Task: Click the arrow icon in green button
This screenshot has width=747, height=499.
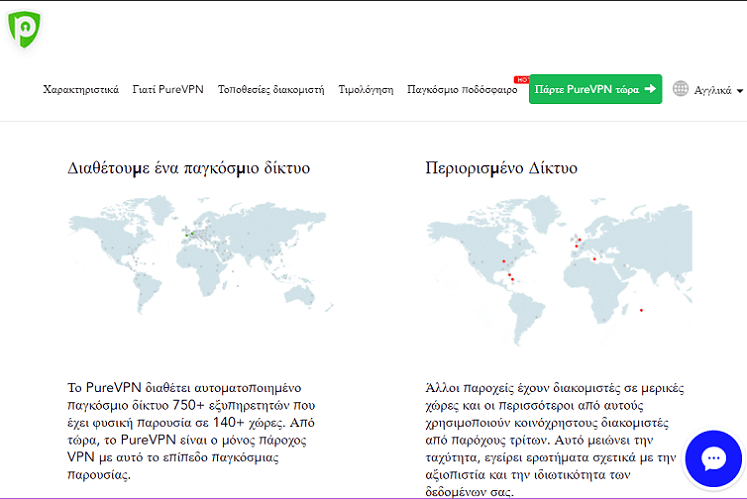Action: (650, 89)
